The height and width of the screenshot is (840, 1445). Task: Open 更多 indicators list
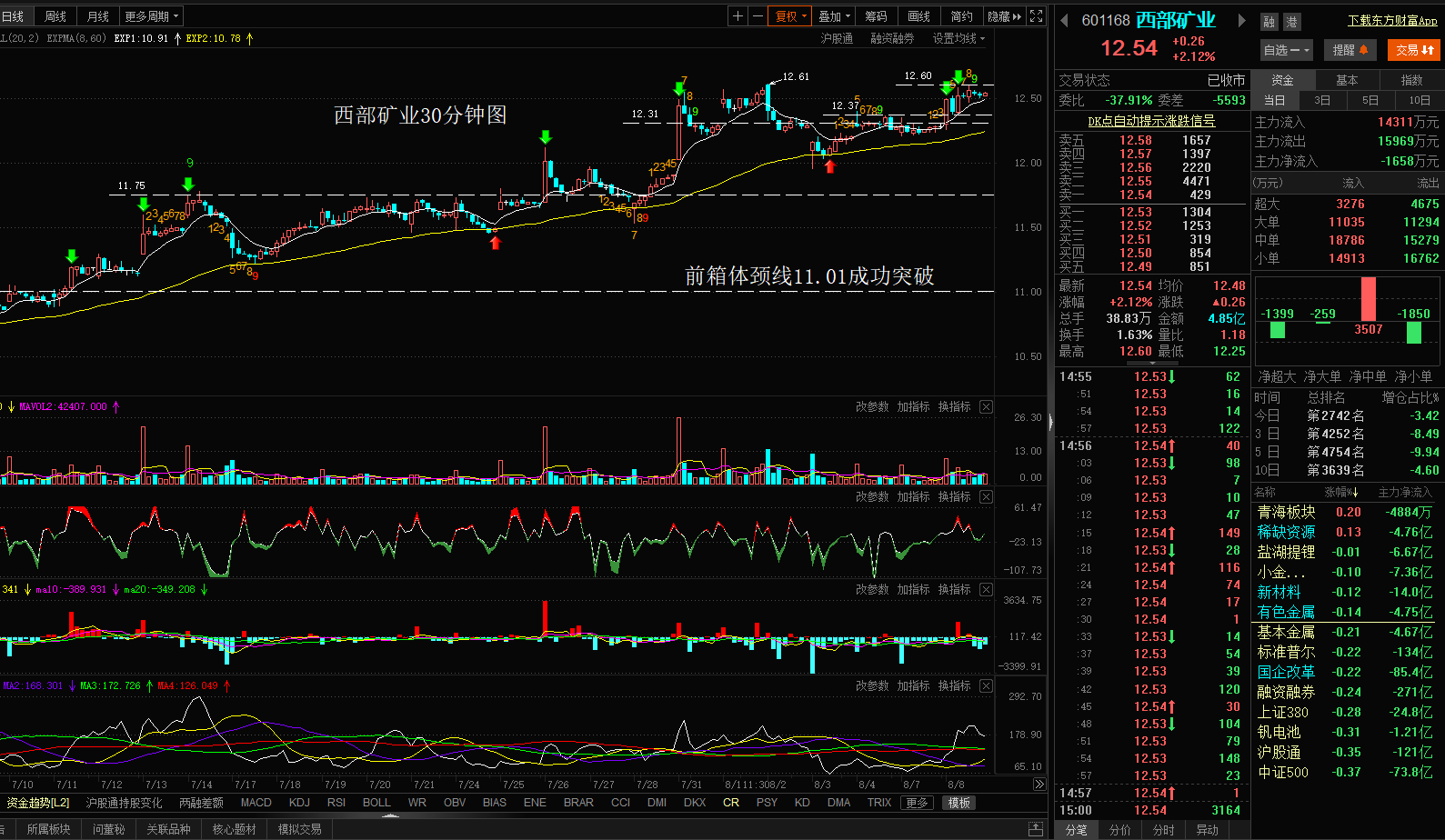pos(917,803)
